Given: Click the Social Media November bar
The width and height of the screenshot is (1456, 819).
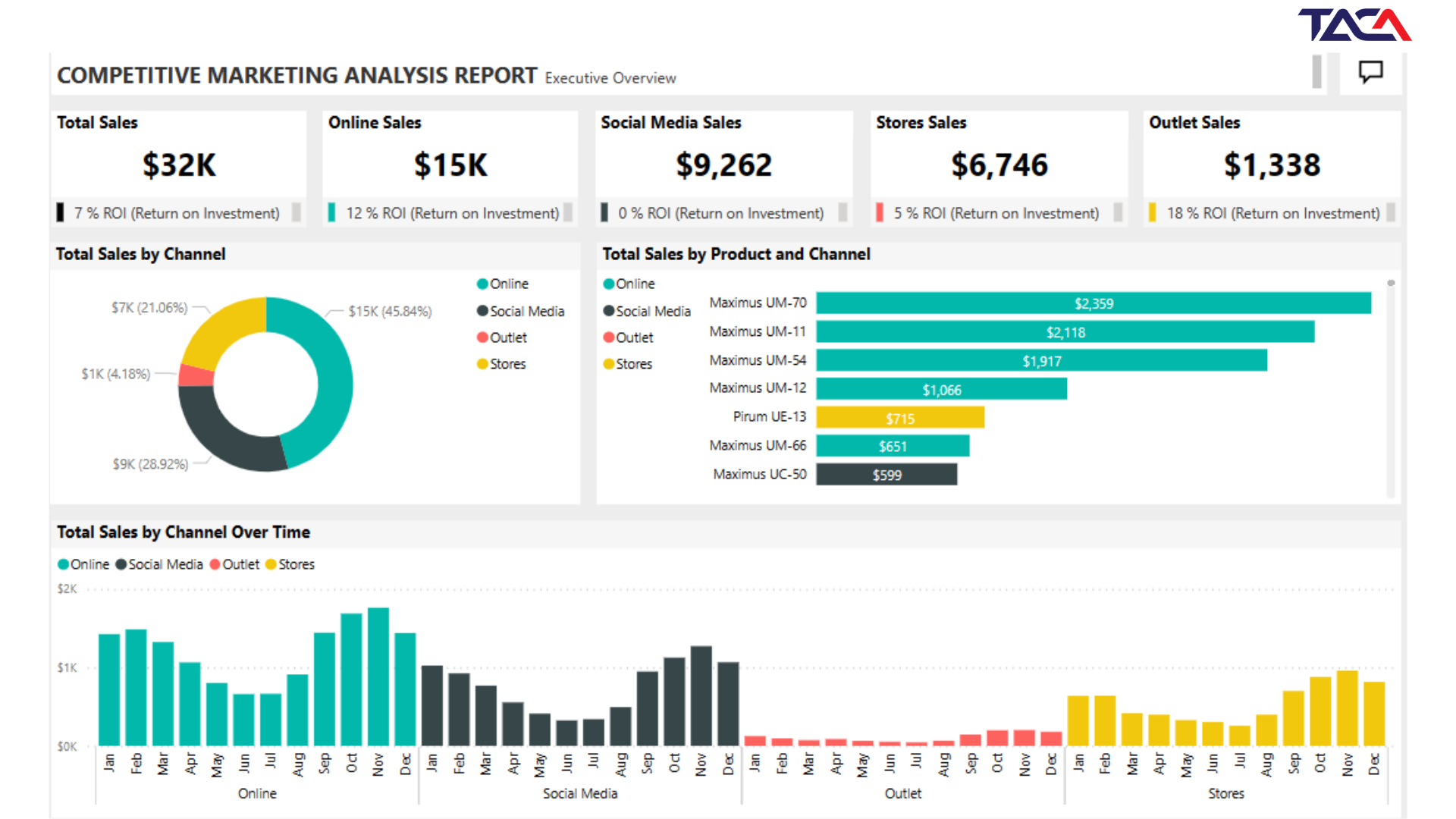Looking at the screenshot, I should tap(701, 695).
